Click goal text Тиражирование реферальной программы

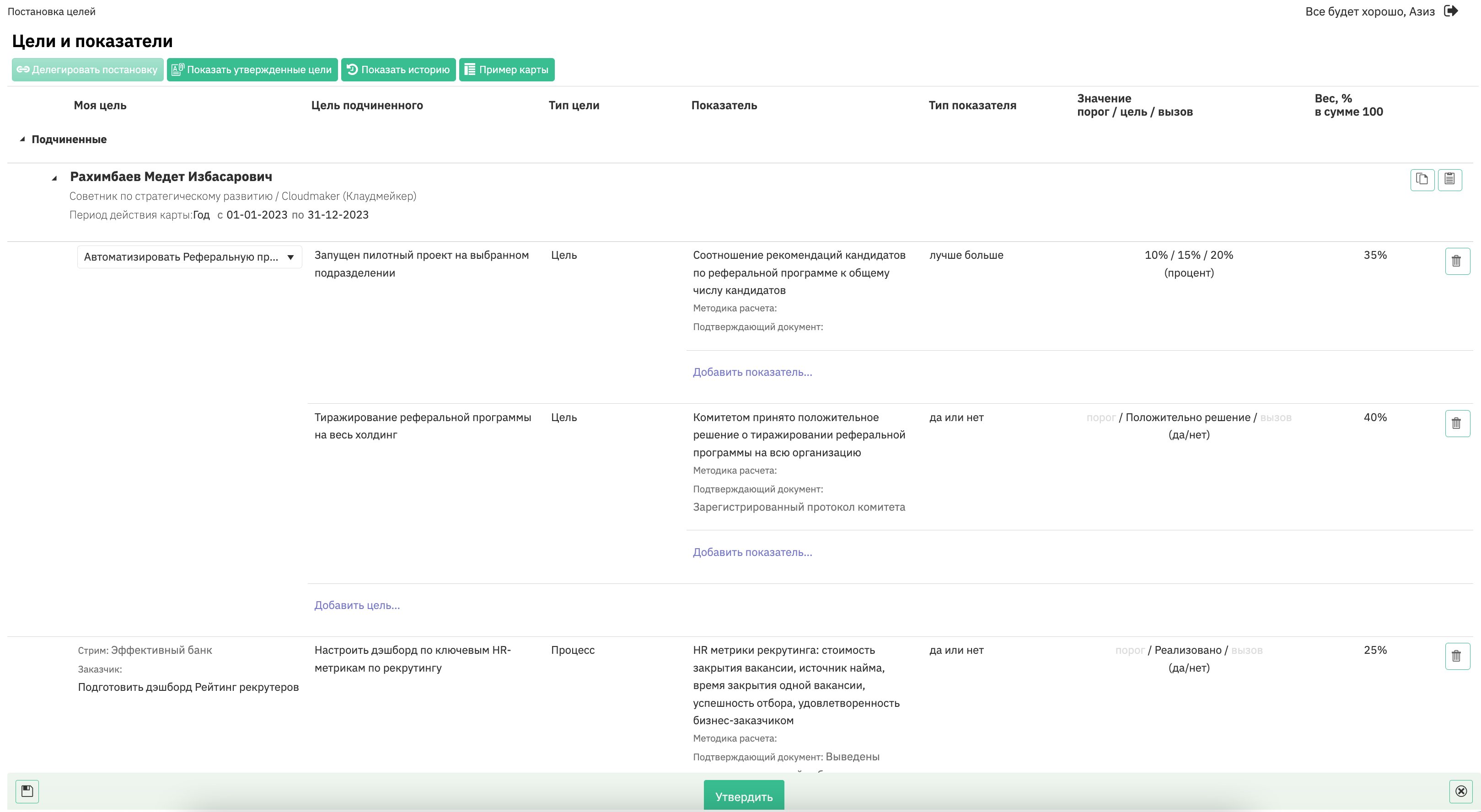pyautogui.click(x=423, y=426)
